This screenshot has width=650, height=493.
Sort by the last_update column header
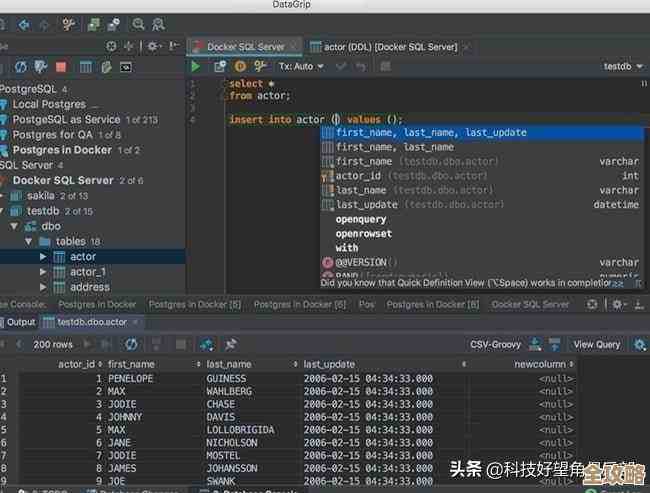coord(329,364)
